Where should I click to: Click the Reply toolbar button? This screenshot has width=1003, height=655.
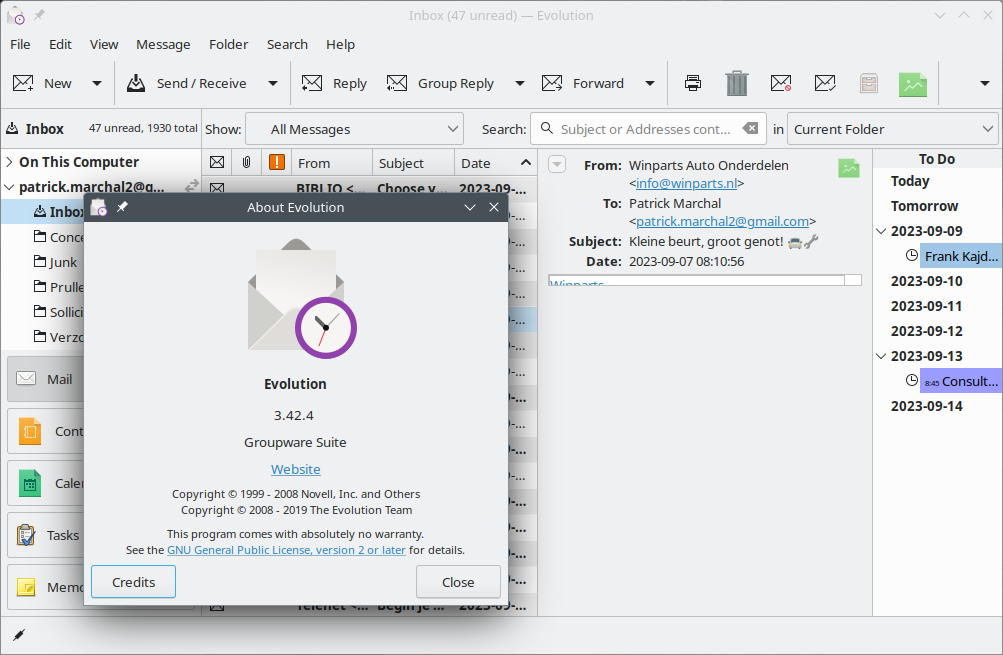coord(335,83)
